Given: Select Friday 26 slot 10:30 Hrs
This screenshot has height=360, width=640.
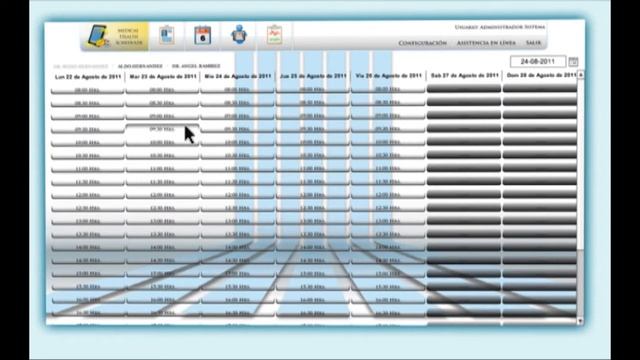Looking at the screenshot, I should pos(388,156).
